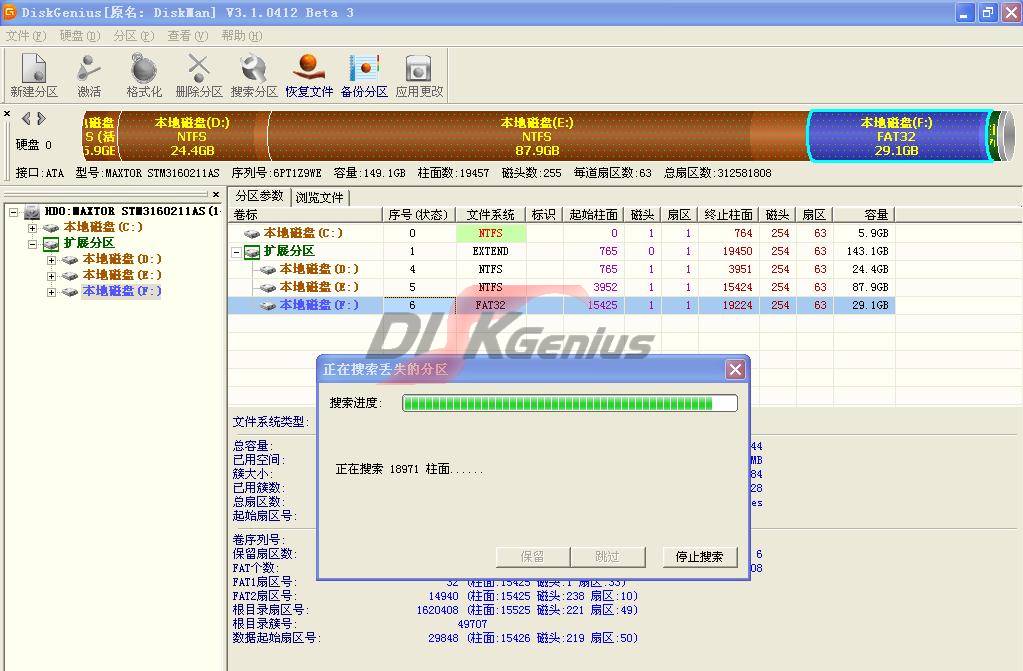Select 本地磁盘(E:) block in disk map
Image resolution: width=1023 pixels, height=671 pixels.
(x=537, y=136)
